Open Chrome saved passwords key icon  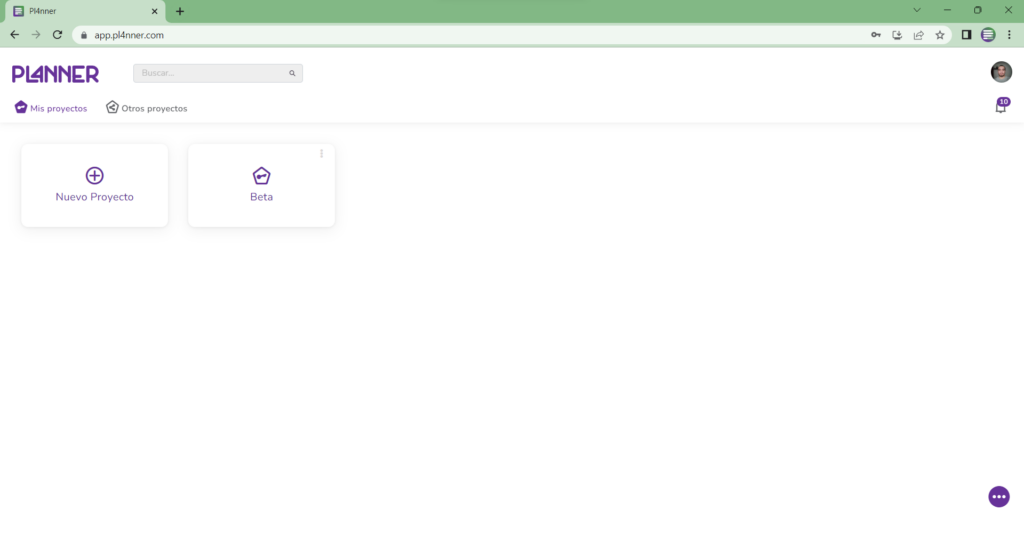coord(876,35)
